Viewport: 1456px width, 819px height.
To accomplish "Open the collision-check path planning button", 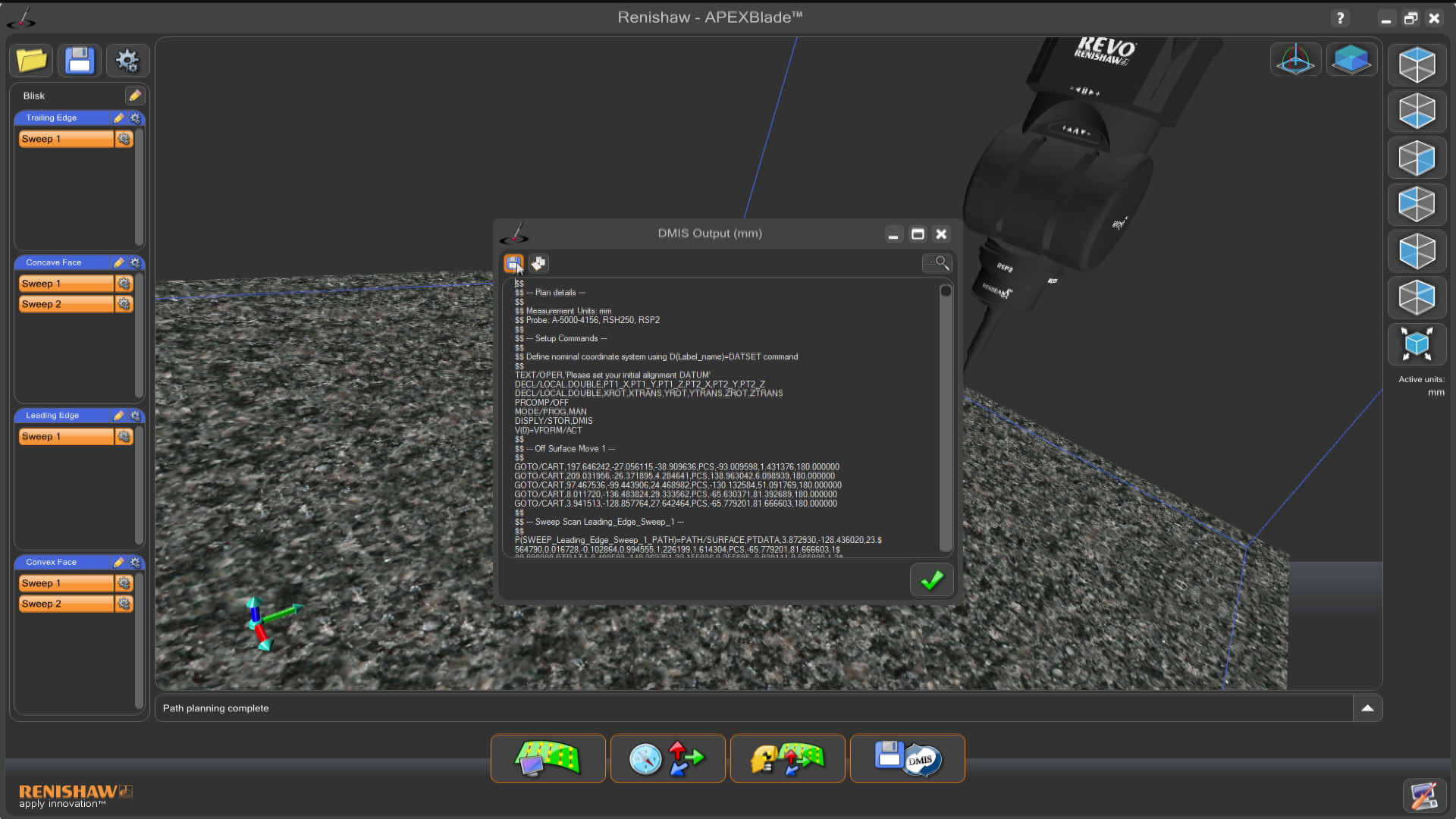I will coord(787,758).
